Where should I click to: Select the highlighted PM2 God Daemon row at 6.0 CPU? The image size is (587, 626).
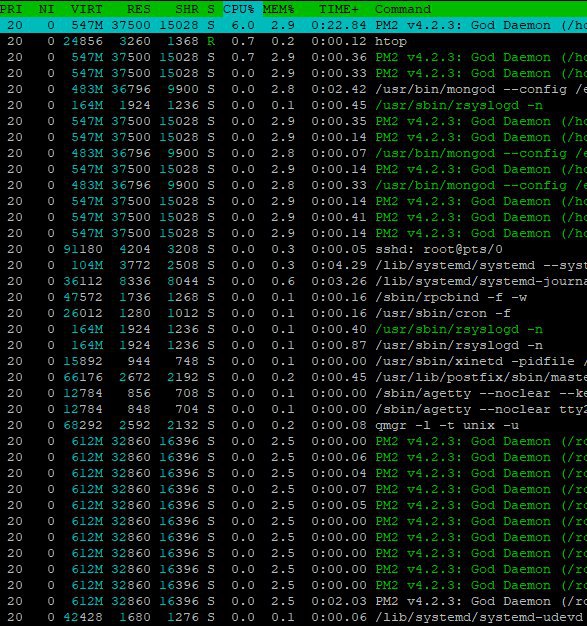click(x=294, y=25)
